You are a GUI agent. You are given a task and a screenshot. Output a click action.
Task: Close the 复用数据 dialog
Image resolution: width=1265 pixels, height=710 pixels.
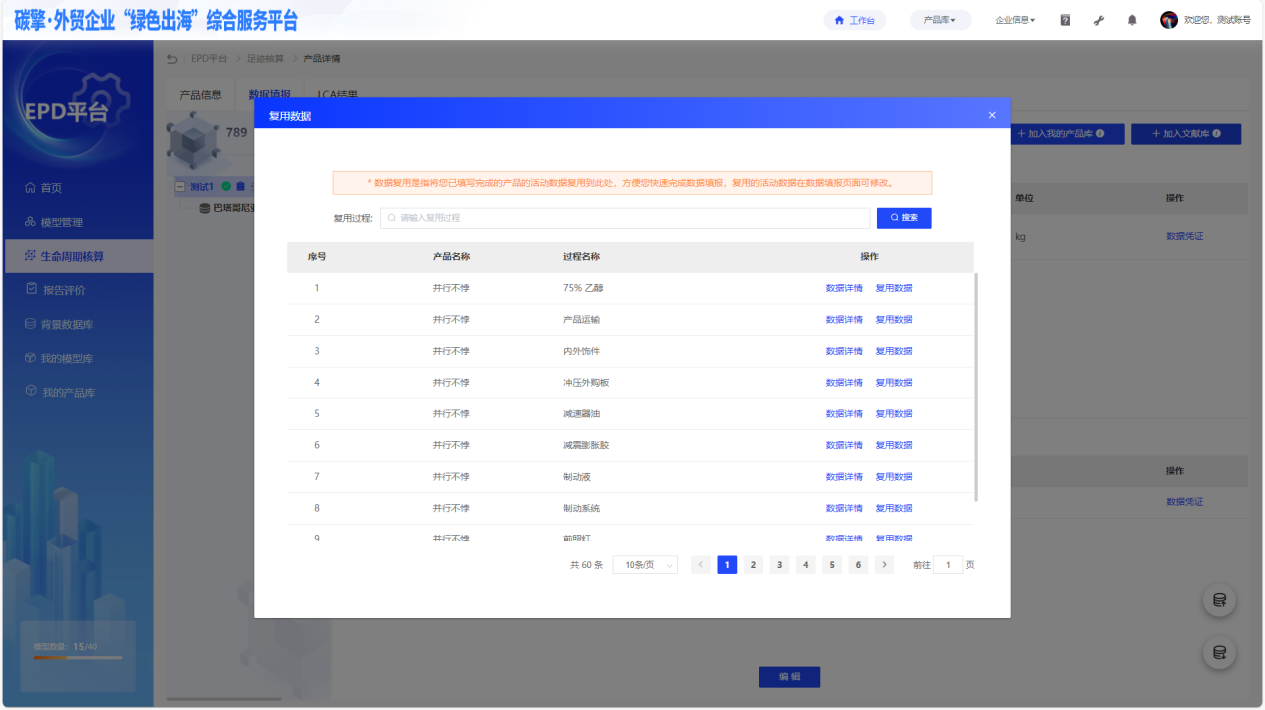[x=992, y=115]
